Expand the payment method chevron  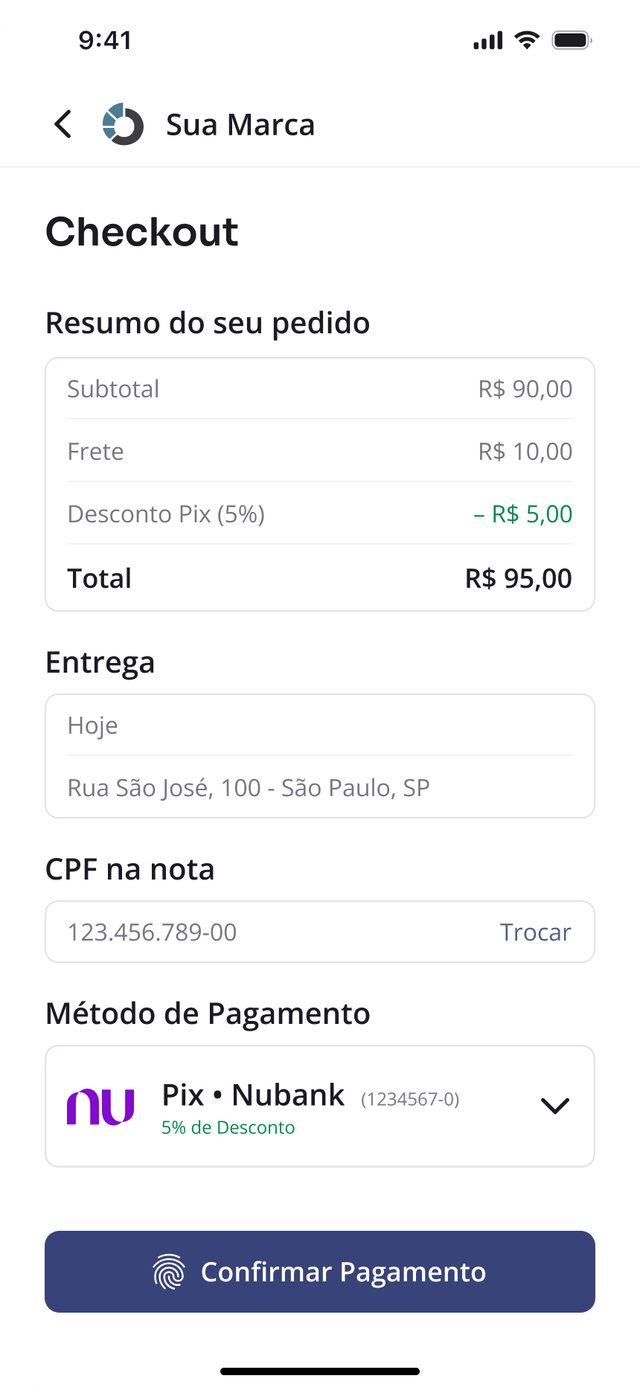coord(554,1106)
